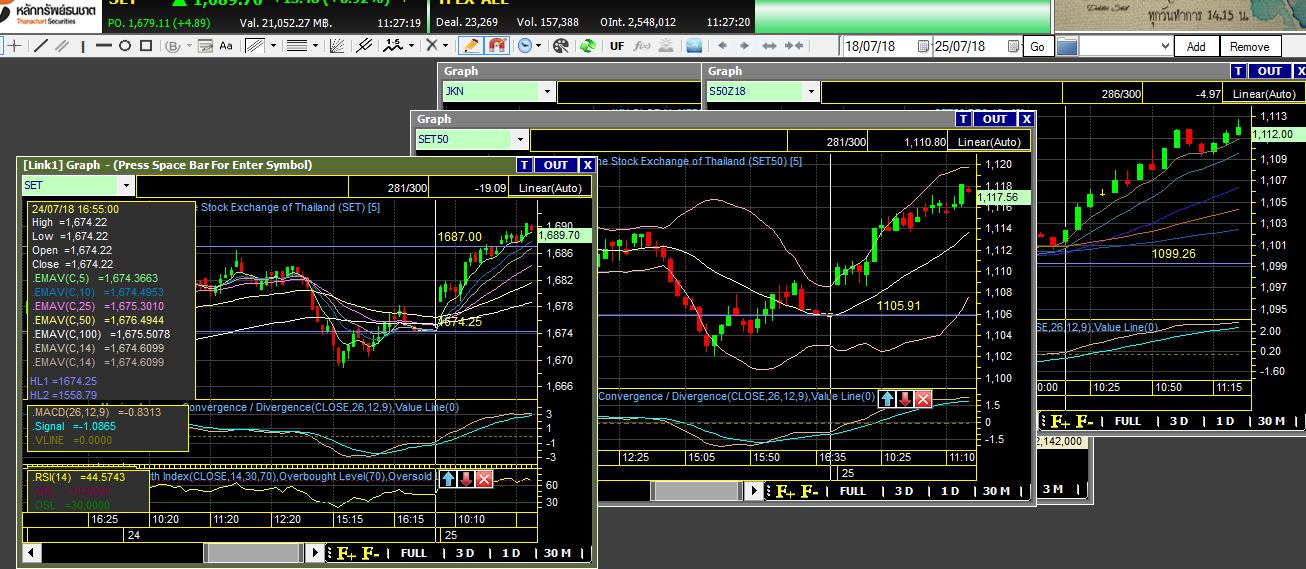
Task: Click the Remove button
Action: 1249,47
